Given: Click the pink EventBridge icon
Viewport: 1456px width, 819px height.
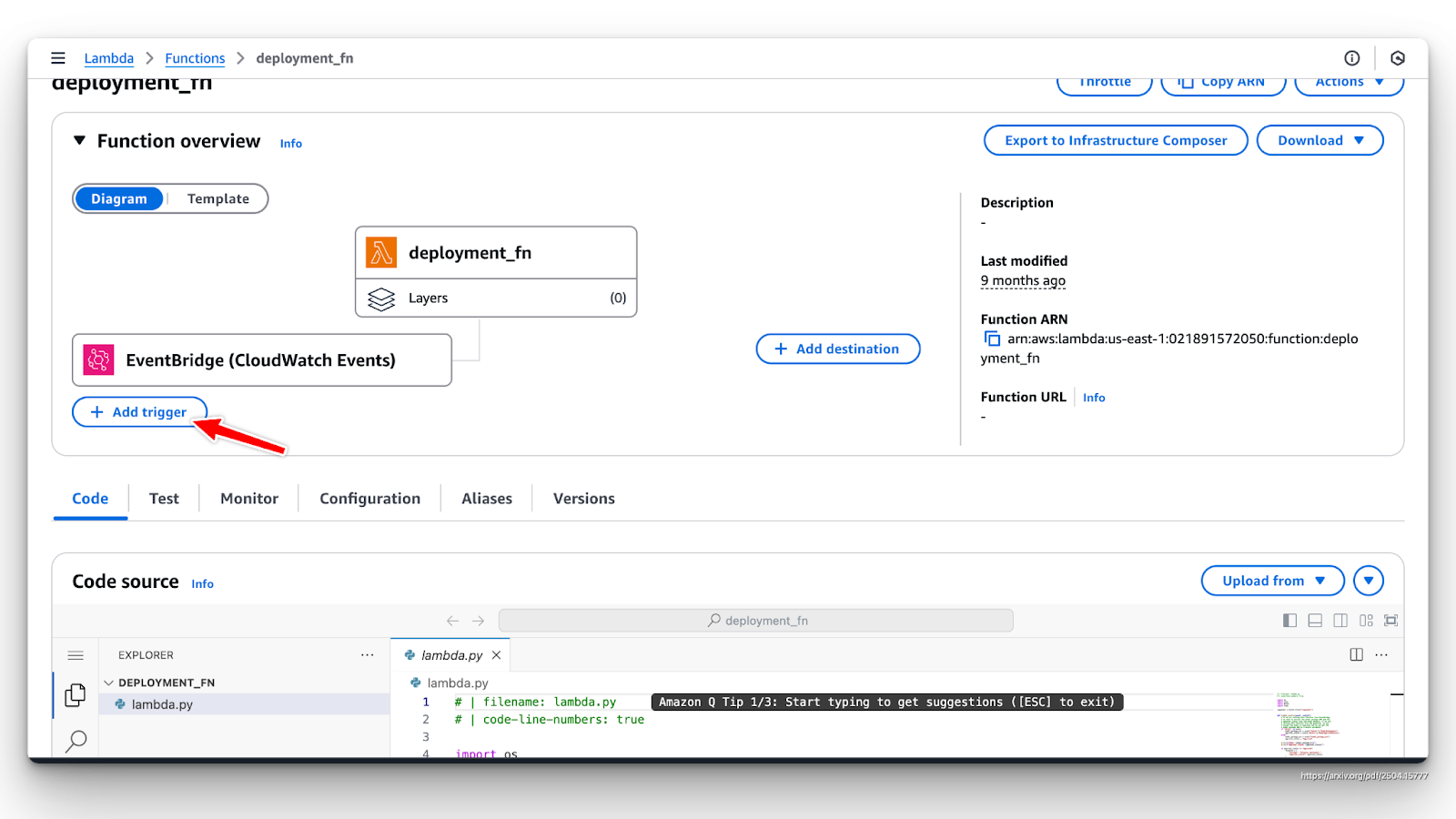Looking at the screenshot, I should point(98,359).
